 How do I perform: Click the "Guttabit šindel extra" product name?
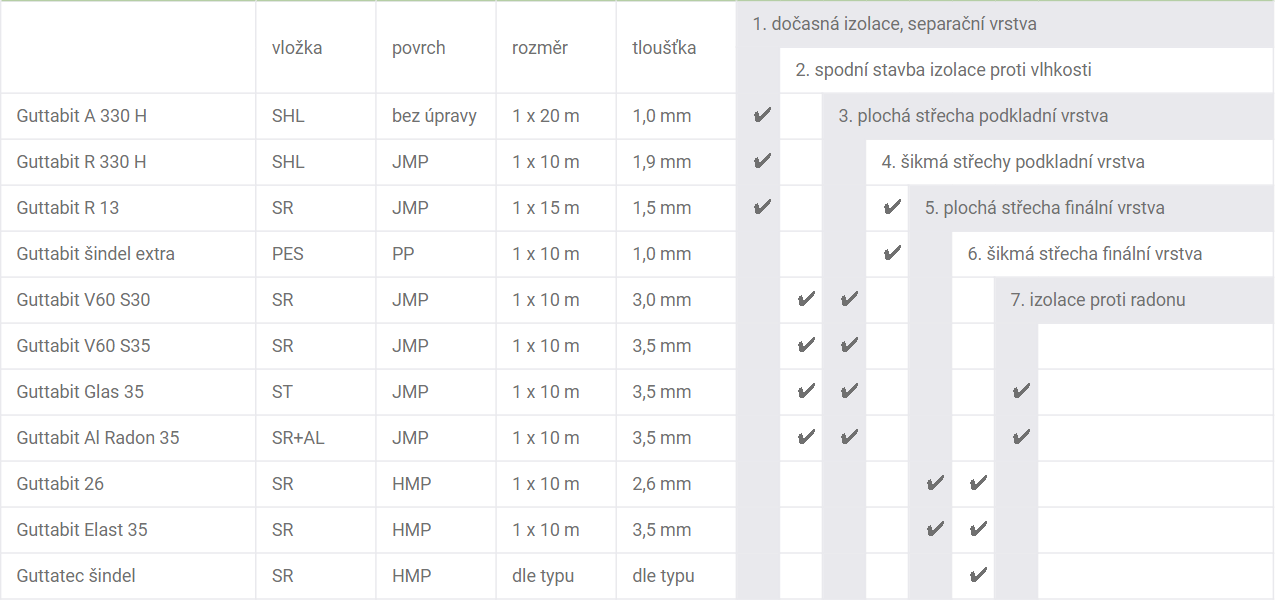pos(95,254)
